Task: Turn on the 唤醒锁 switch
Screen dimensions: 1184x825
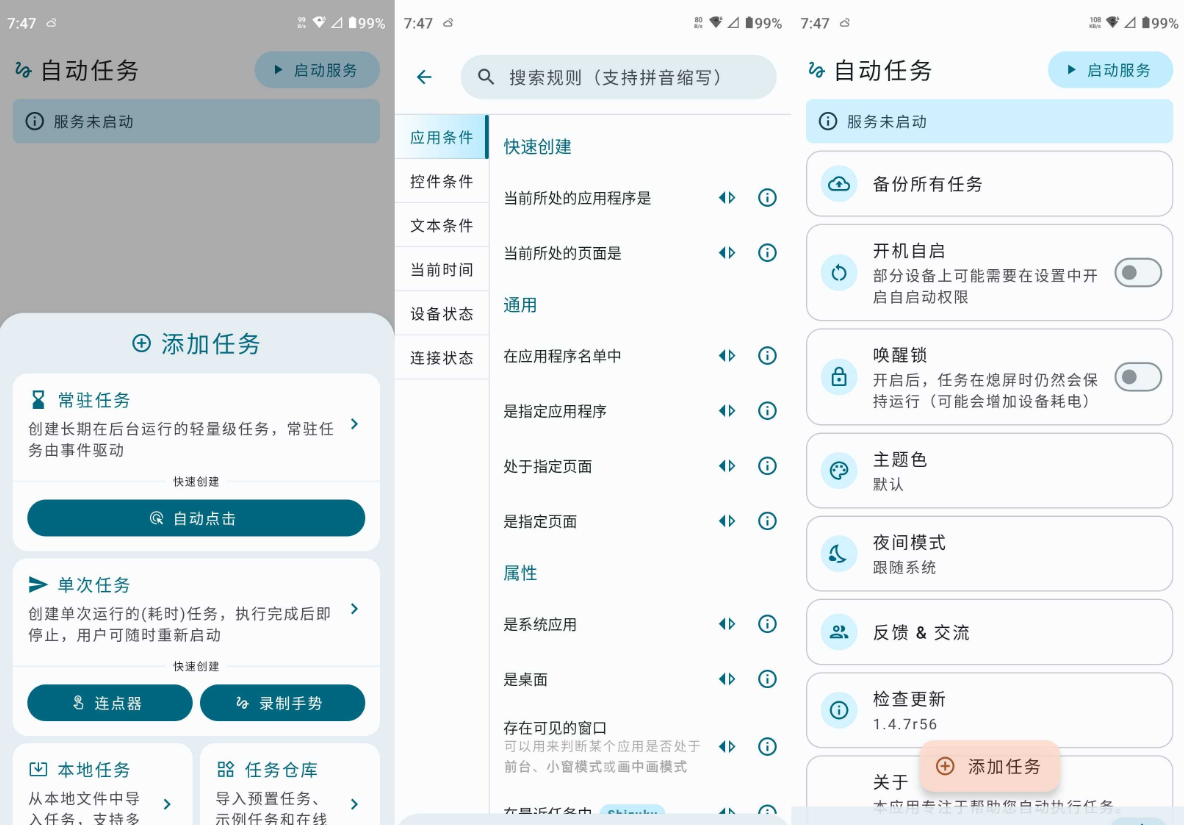Action: coord(1138,377)
